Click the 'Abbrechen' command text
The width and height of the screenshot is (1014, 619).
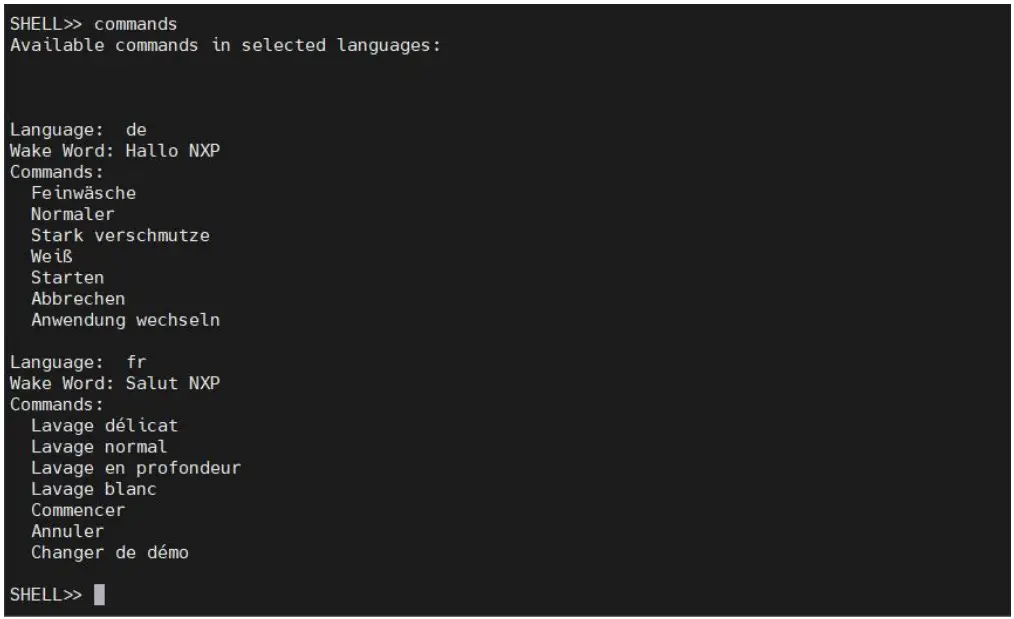pos(78,299)
